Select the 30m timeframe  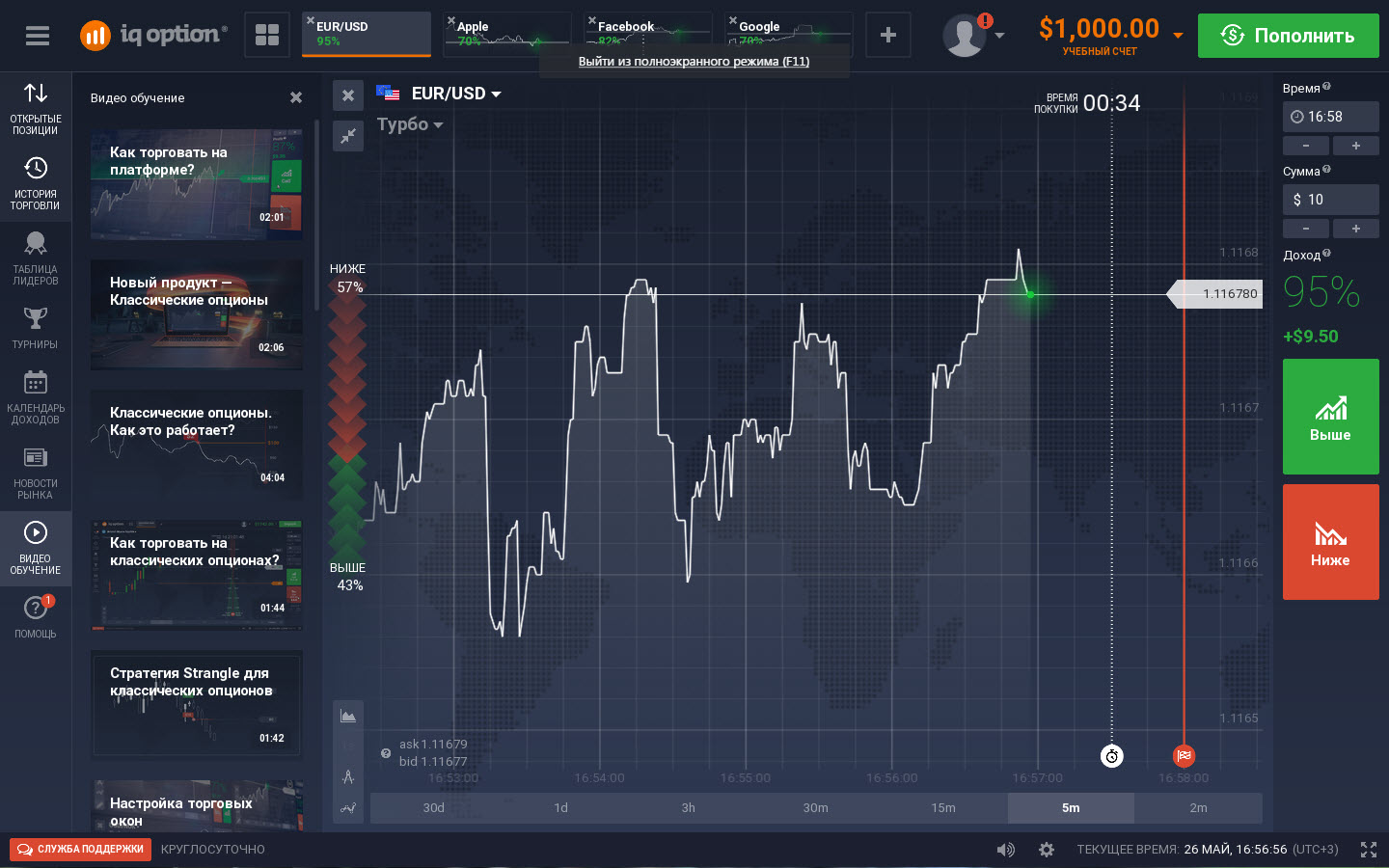pyautogui.click(x=816, y=808)
